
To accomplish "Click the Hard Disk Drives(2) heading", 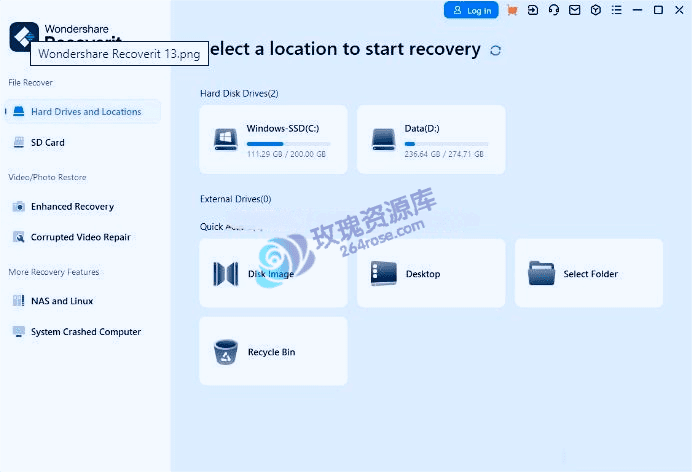I will pyautogui.click(x=239, y=94).
